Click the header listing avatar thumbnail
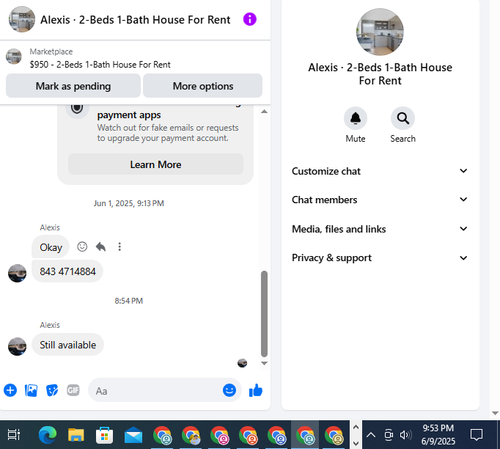Screen dimensions: 500x449 click(x=22, y=19)
